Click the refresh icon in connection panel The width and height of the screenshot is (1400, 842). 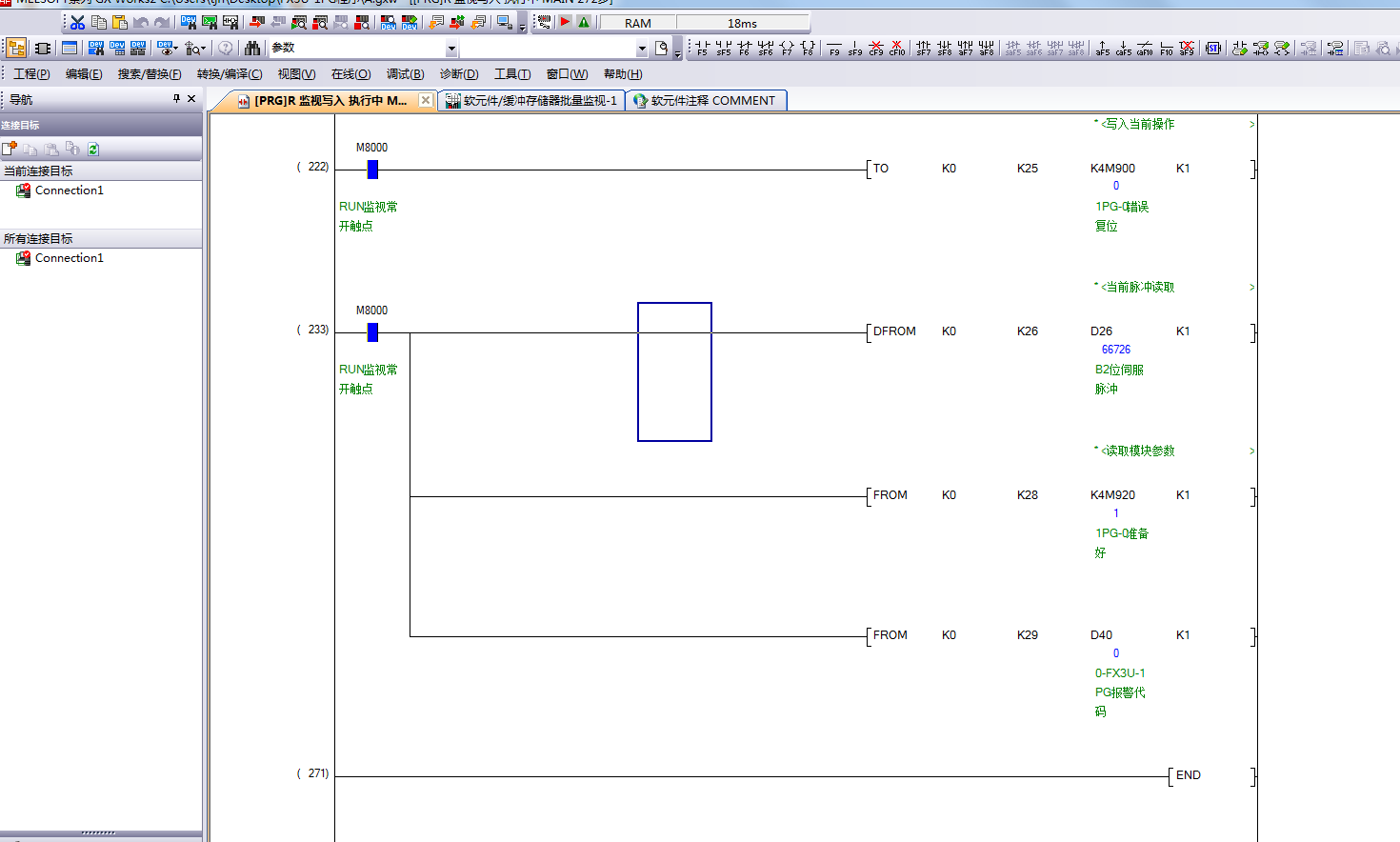click(93, 150)
